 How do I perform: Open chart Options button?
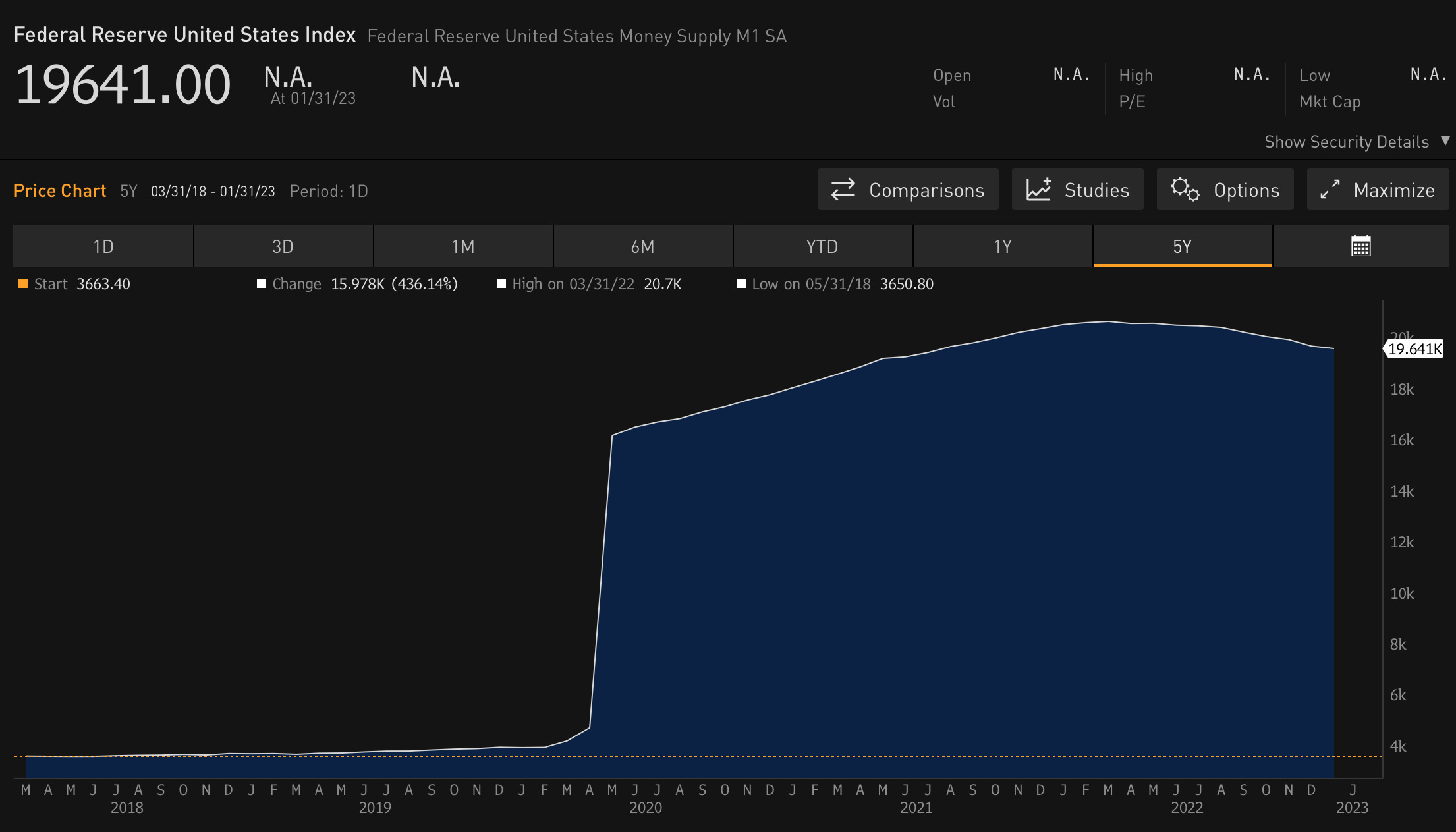coord(1225,190)
